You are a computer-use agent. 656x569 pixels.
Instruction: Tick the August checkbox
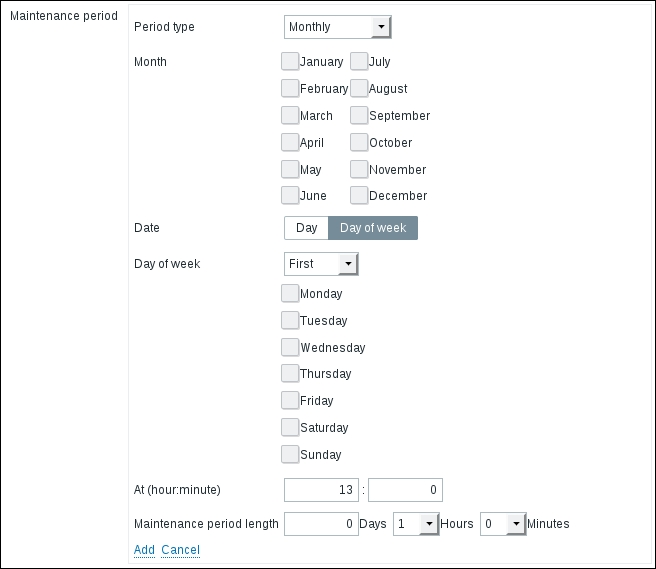359,89
